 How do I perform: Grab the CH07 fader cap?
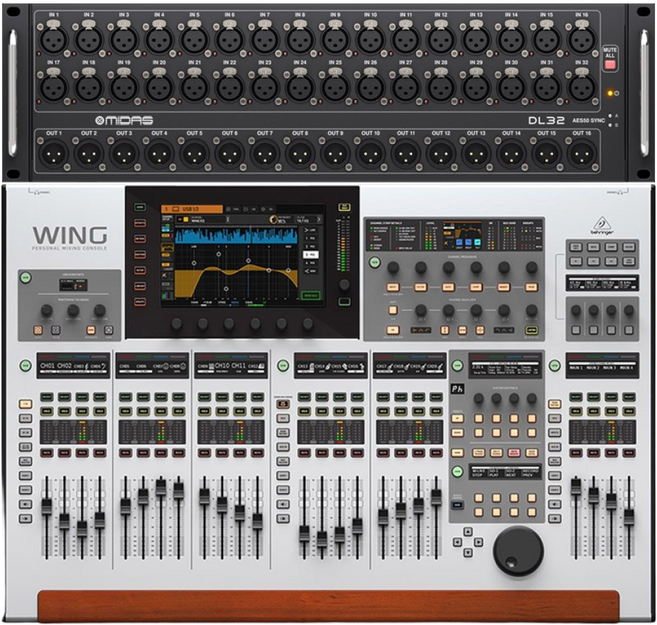(161, 488)
